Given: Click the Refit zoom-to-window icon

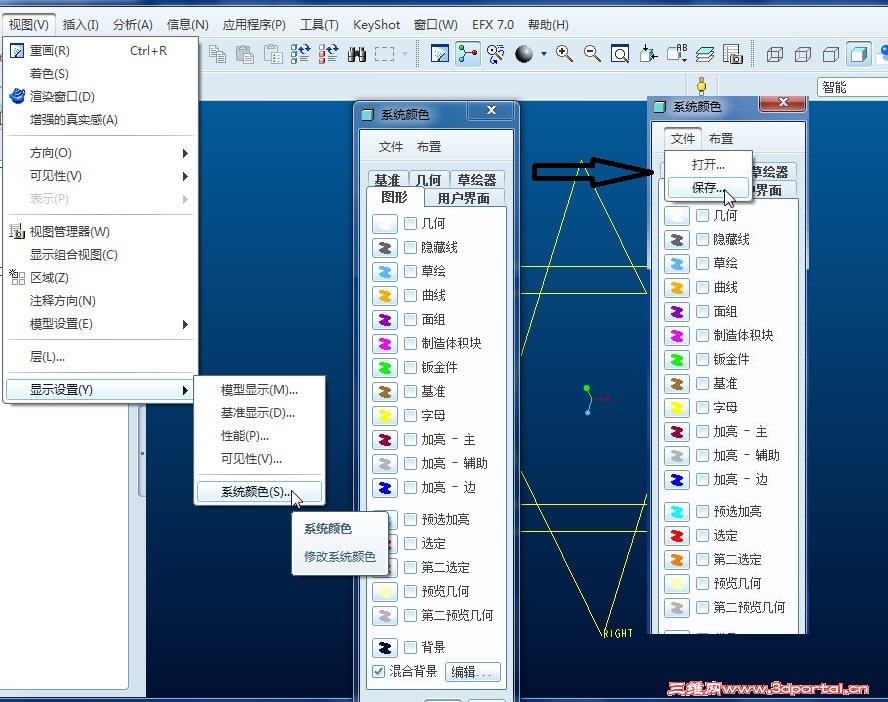Looking at the screenshot, I should (620, 54).
